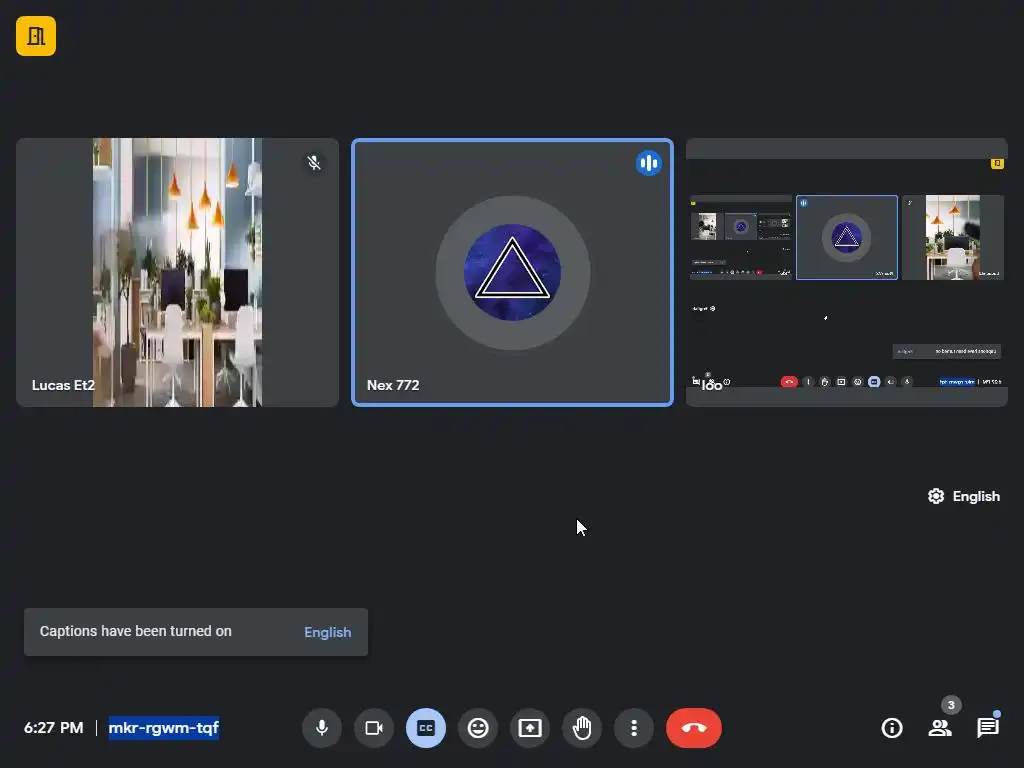1024x768 pixels.
Task: Select the Nex 772 avatar tile
Action: pyautogui.click(x=513, y=272)
